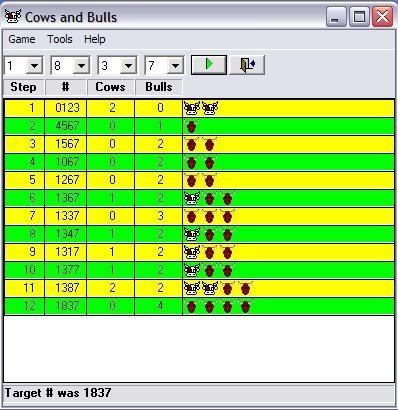Select the guess 1387 cell
Screen dimensions: 398x410
(x=66, y=288)
